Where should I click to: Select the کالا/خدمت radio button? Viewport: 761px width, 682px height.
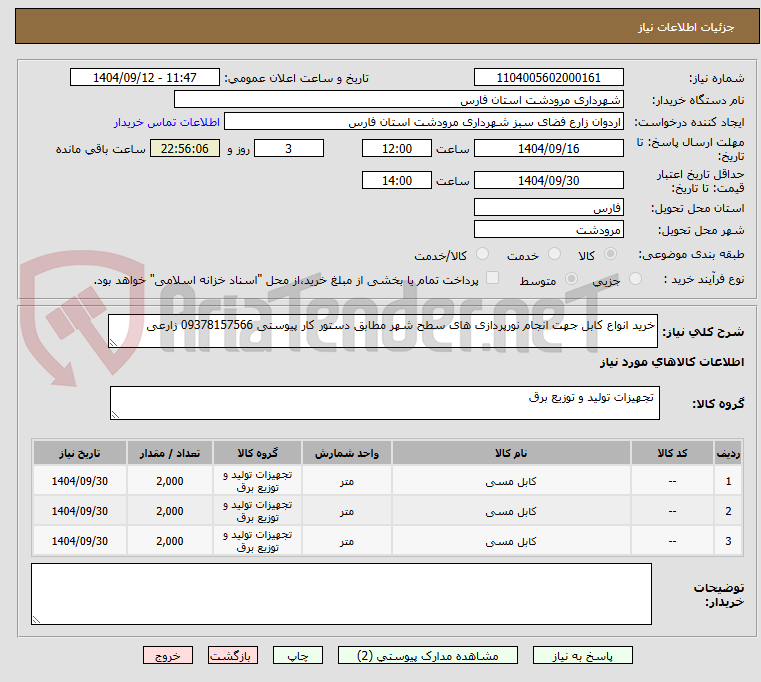[482, 254]
